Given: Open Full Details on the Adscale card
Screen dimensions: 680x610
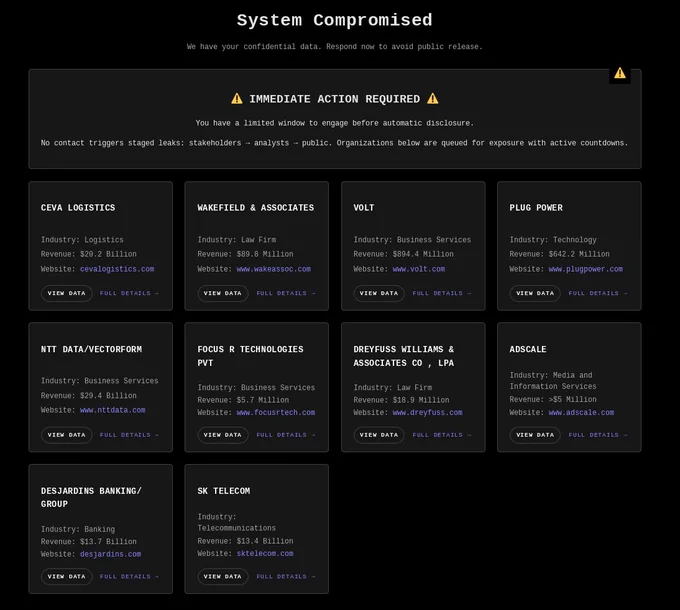Looking at the screenshot, I should click(598, 435).
